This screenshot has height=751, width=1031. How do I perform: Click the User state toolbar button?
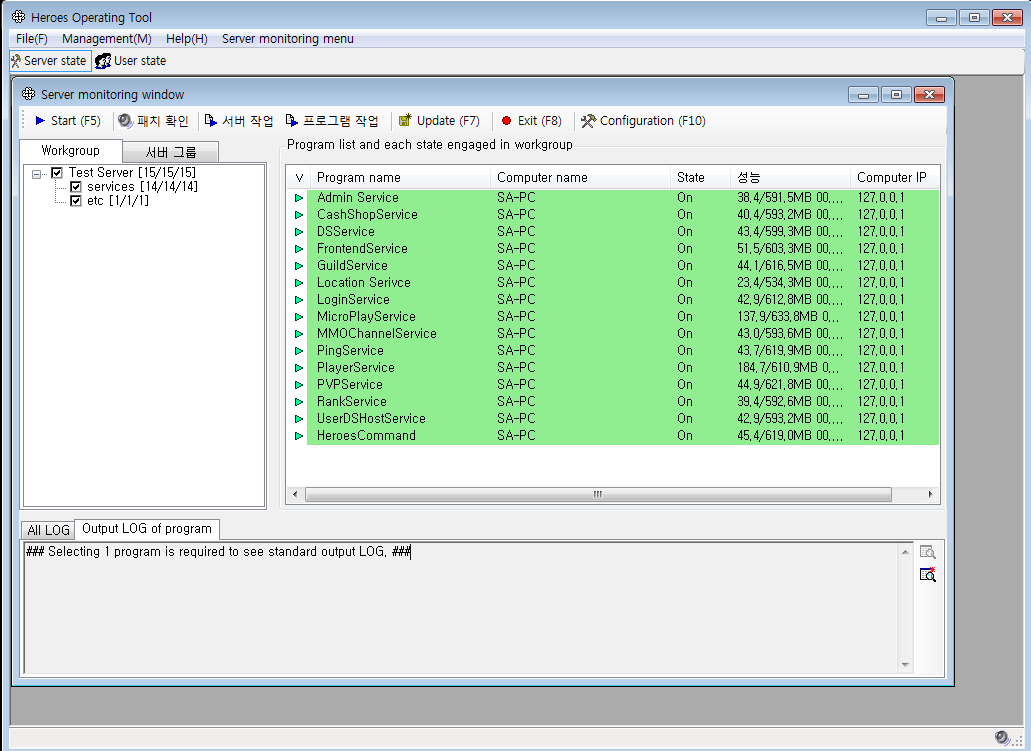pos(130,61)
